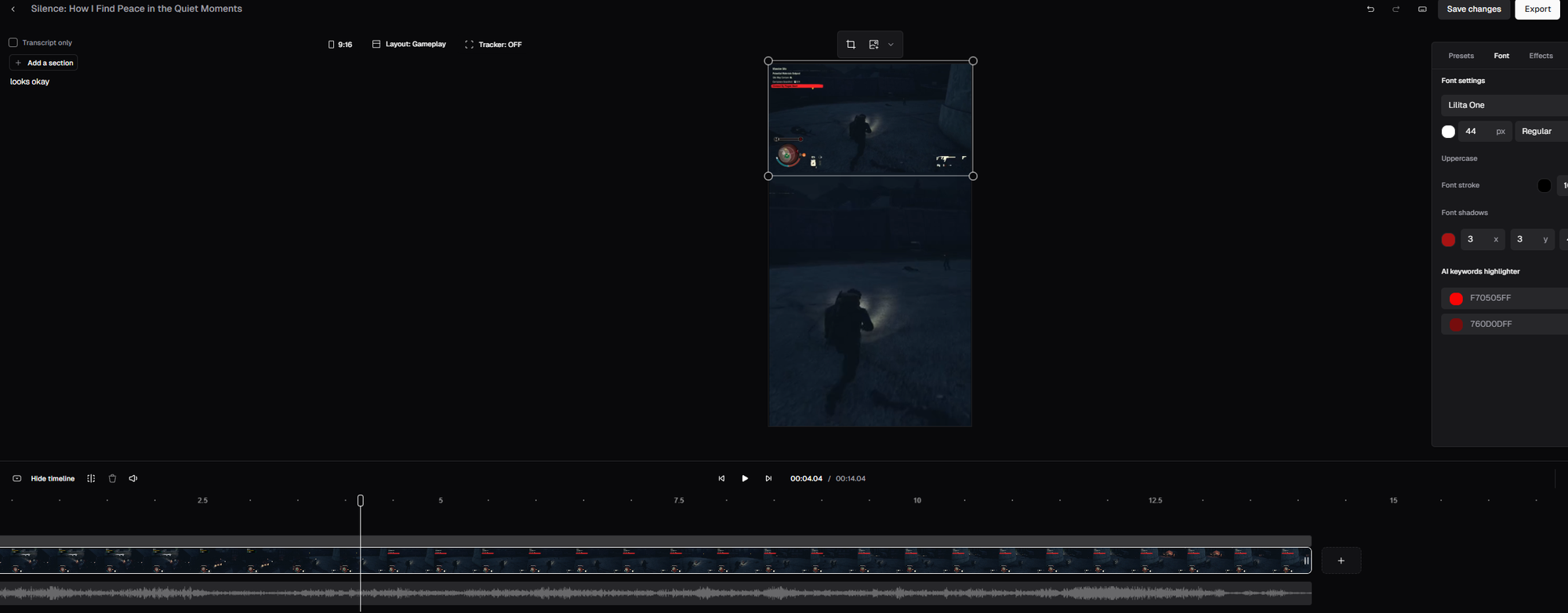This screenshot has height=613, width=1568.
Task: Redo the last undone change
Action: tap(1396, 9)
